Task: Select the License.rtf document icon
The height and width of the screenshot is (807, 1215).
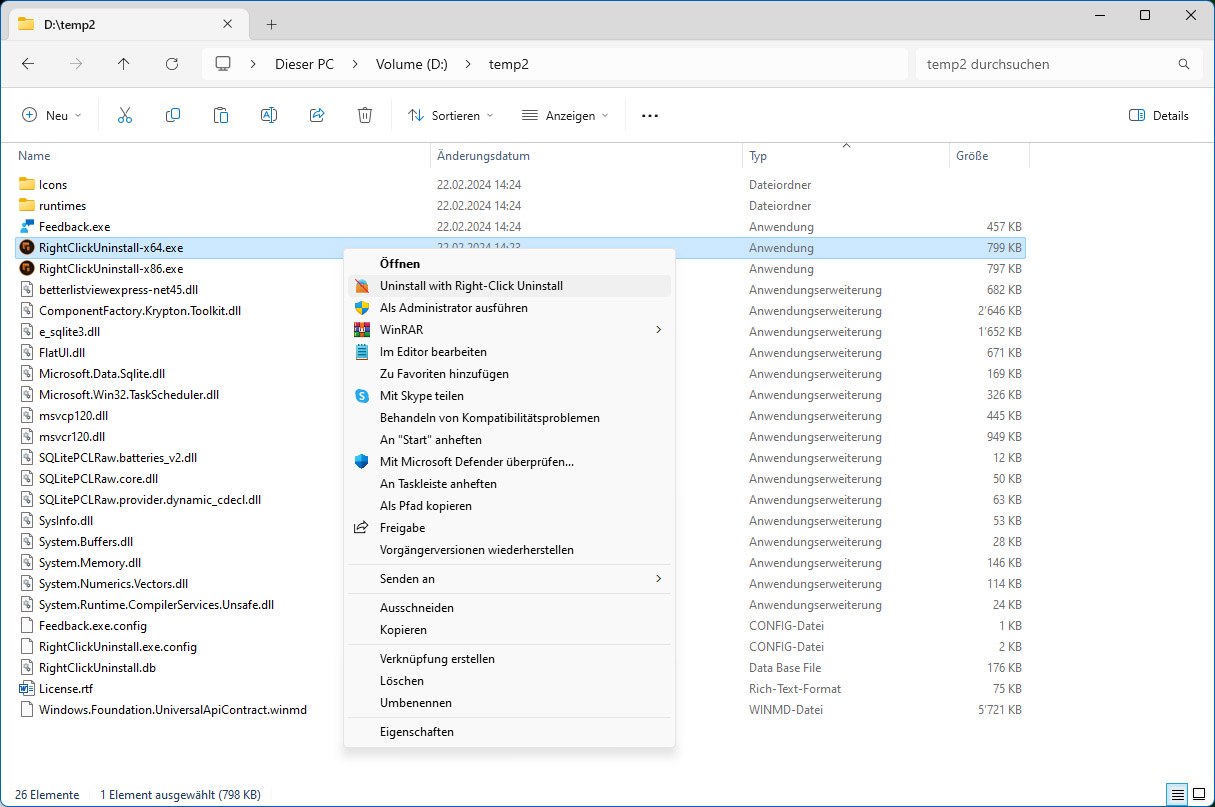Action: click(x=27, y=689)
